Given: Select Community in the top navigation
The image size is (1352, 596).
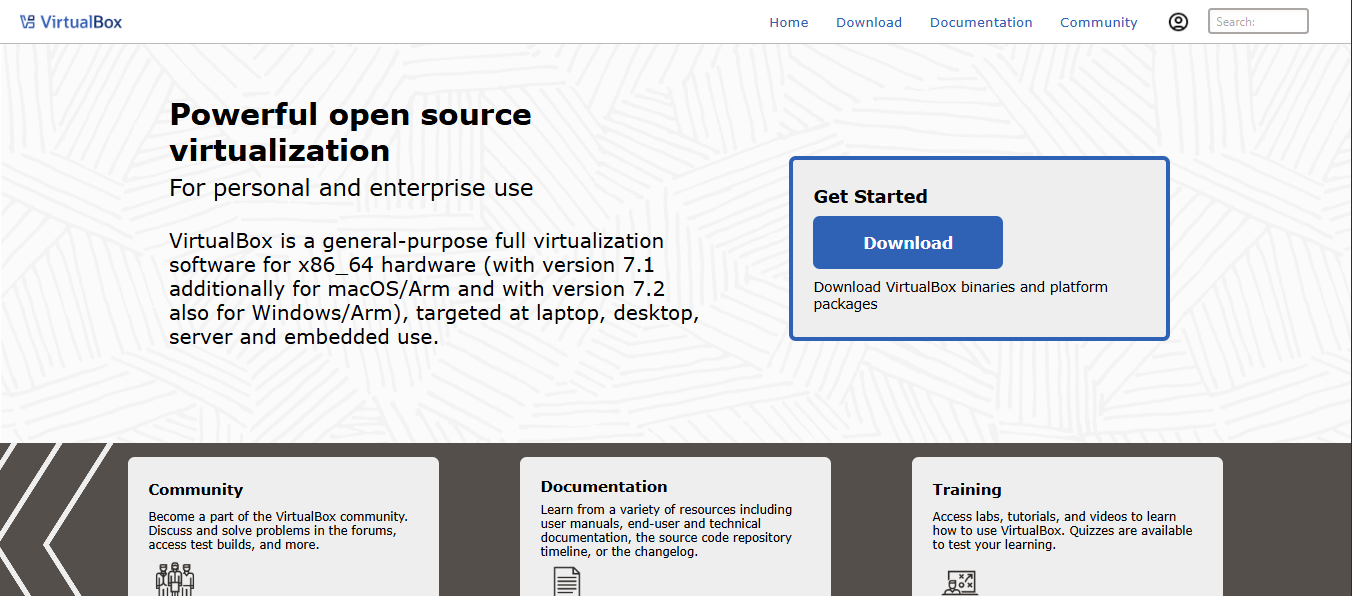Looking at the screenshot, I should [1098, 22].
